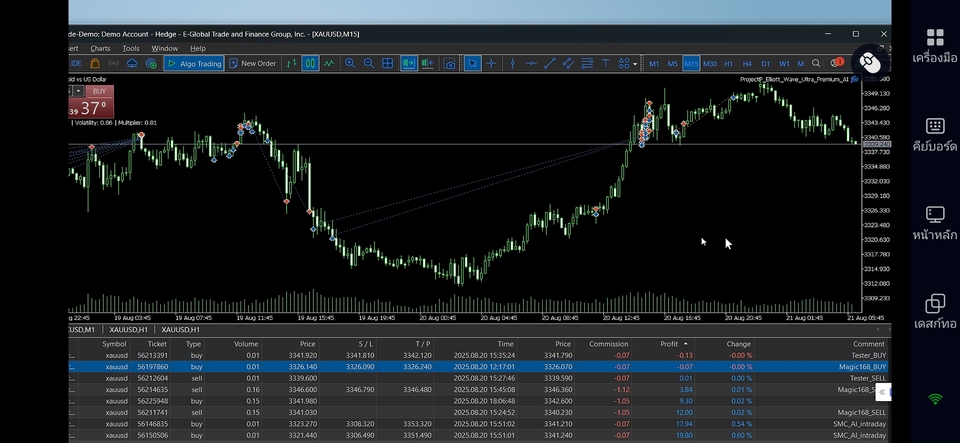Expand the one-click trading volume arrow
Viewport: 960px width, 443px height.
78,91
